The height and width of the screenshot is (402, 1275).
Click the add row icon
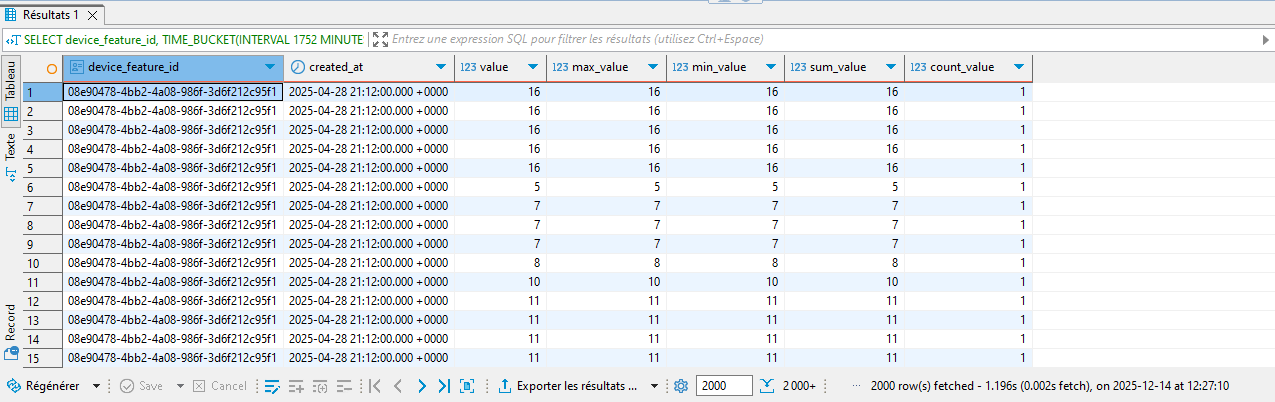pos(295,386)
